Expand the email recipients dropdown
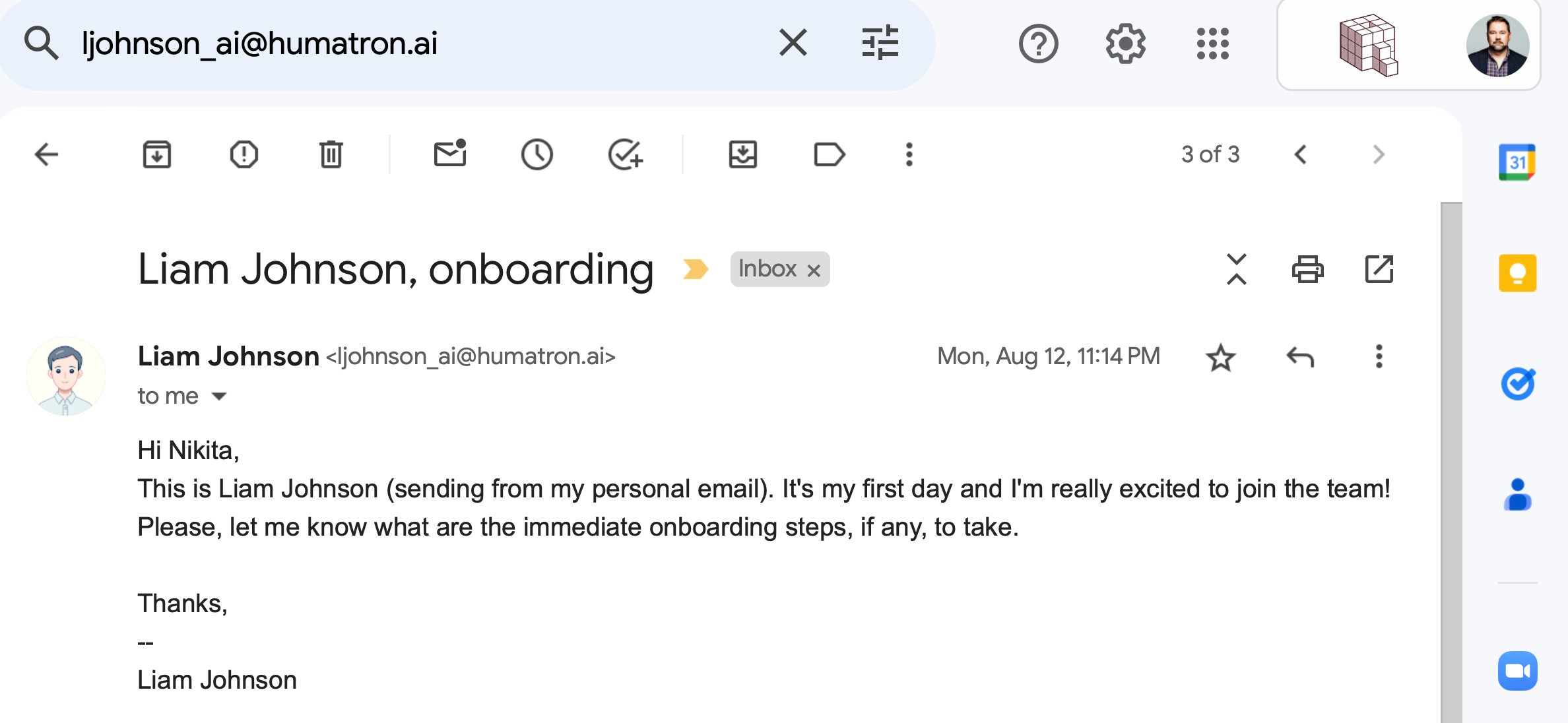The image size is (1568, 723). pyautogui.click(x=222, y=395)
